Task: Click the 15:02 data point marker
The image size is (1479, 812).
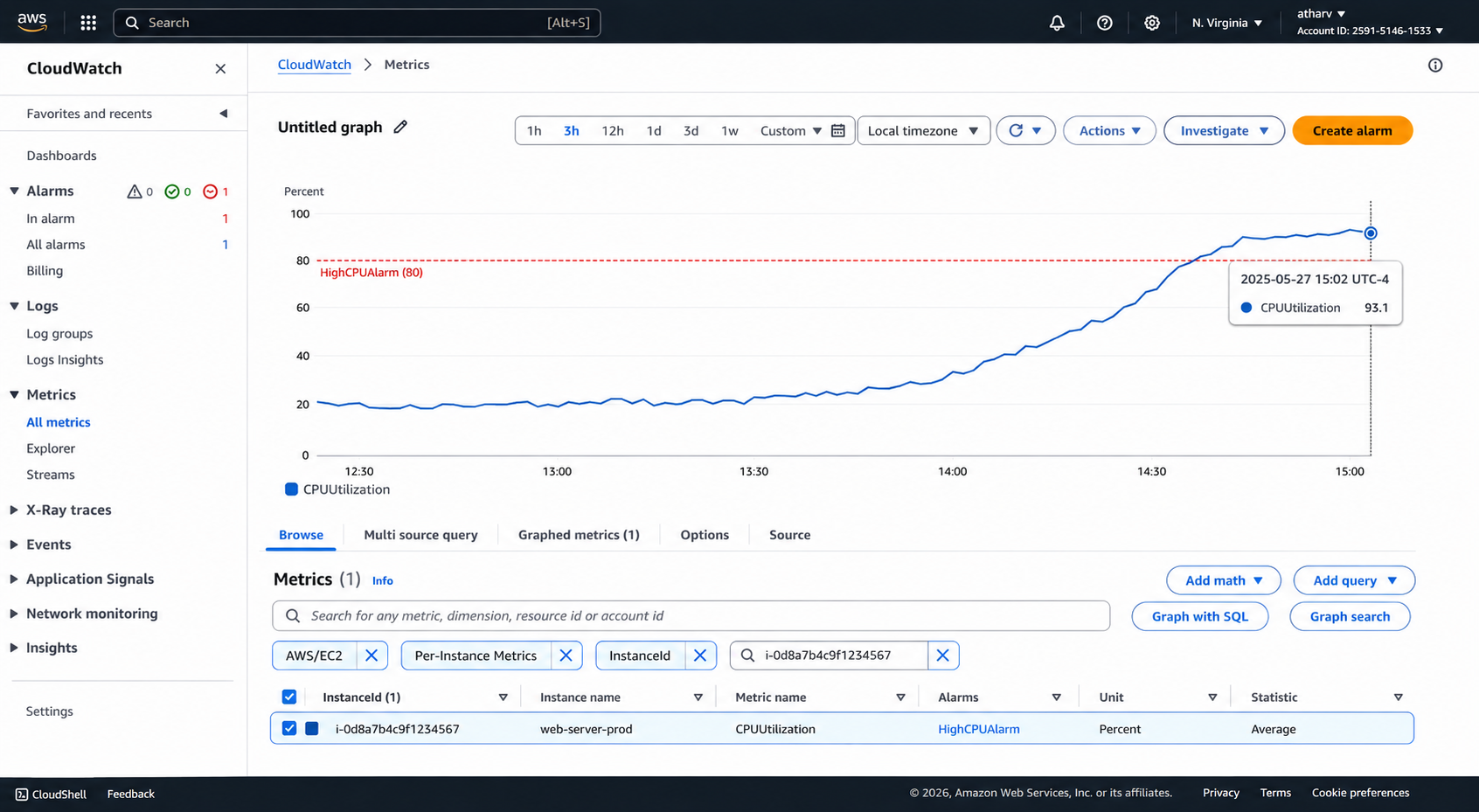Action: point(1371,233)
